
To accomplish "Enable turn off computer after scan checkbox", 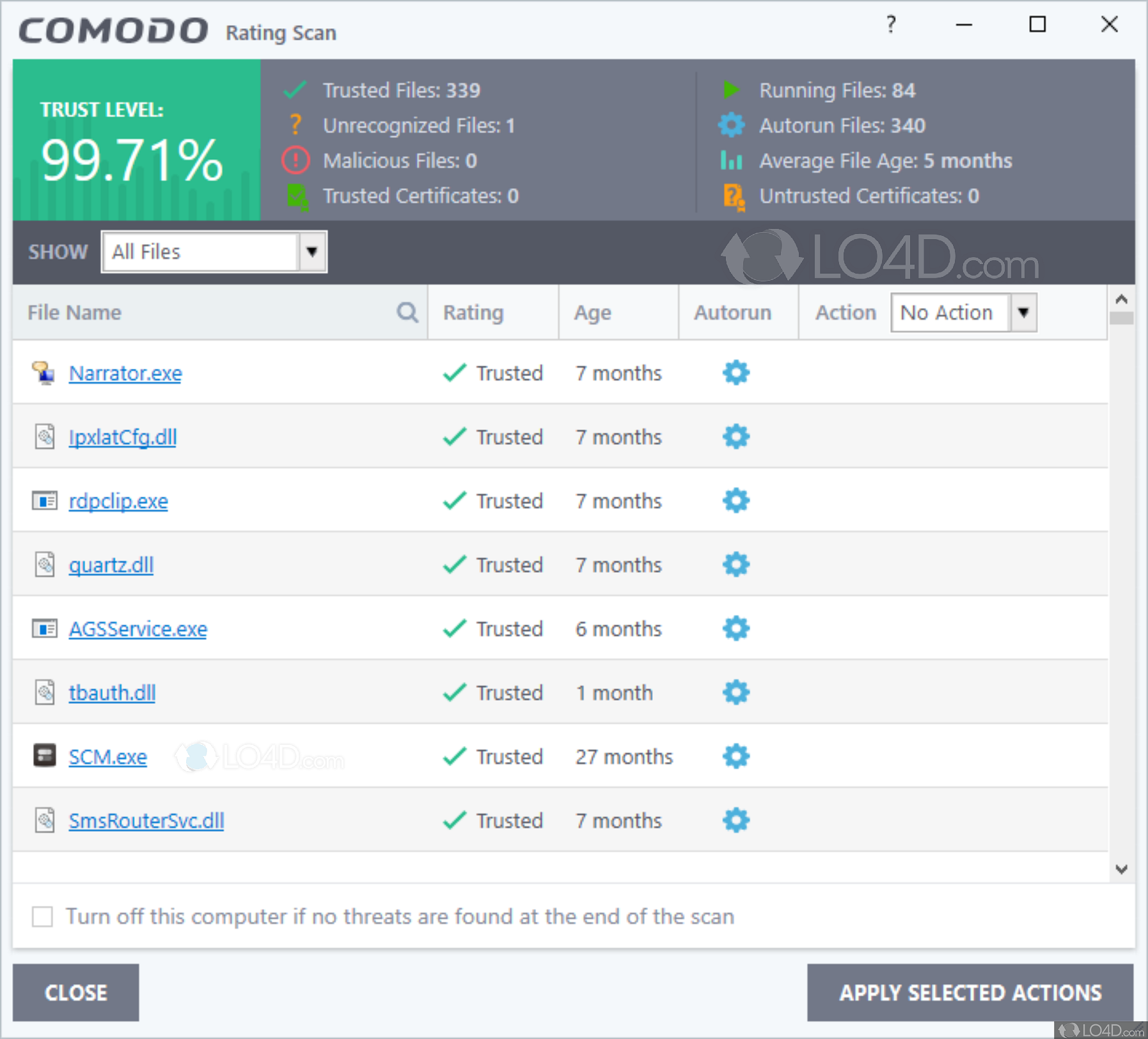I will click(42, 916).
